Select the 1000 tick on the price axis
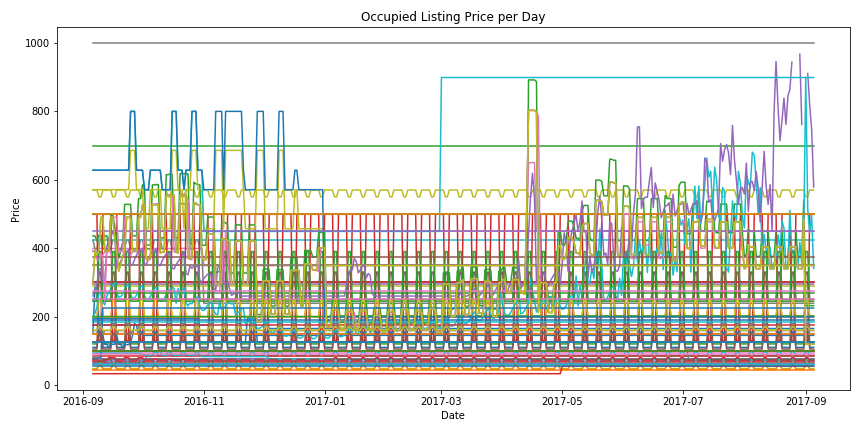 point(36,43)
